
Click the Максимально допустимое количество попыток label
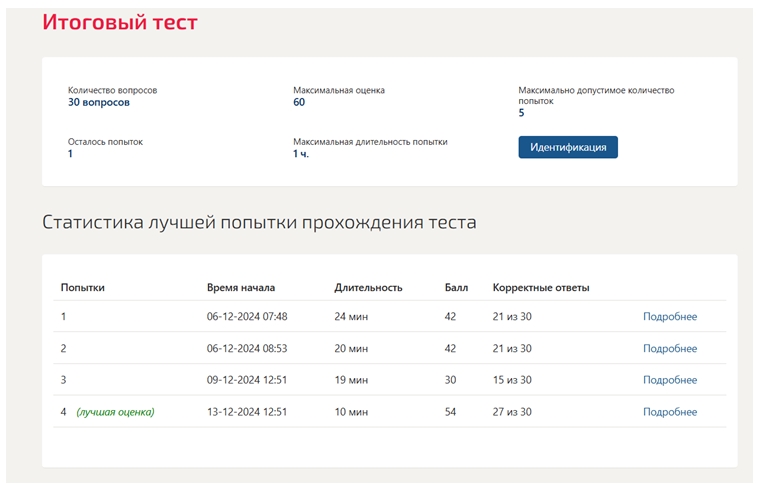point(596,96)
